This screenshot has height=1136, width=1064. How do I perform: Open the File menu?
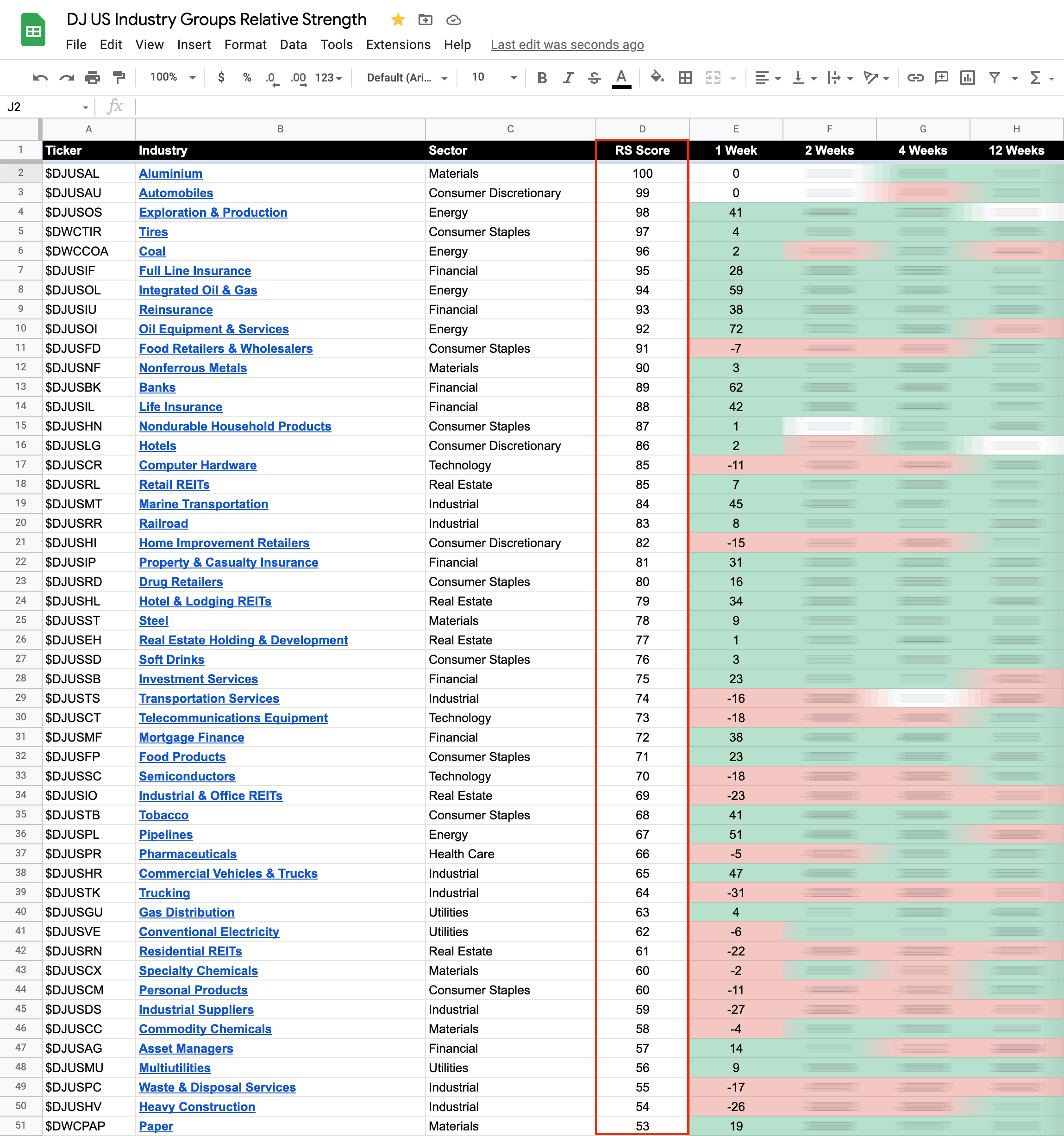(x=76, y=44)
